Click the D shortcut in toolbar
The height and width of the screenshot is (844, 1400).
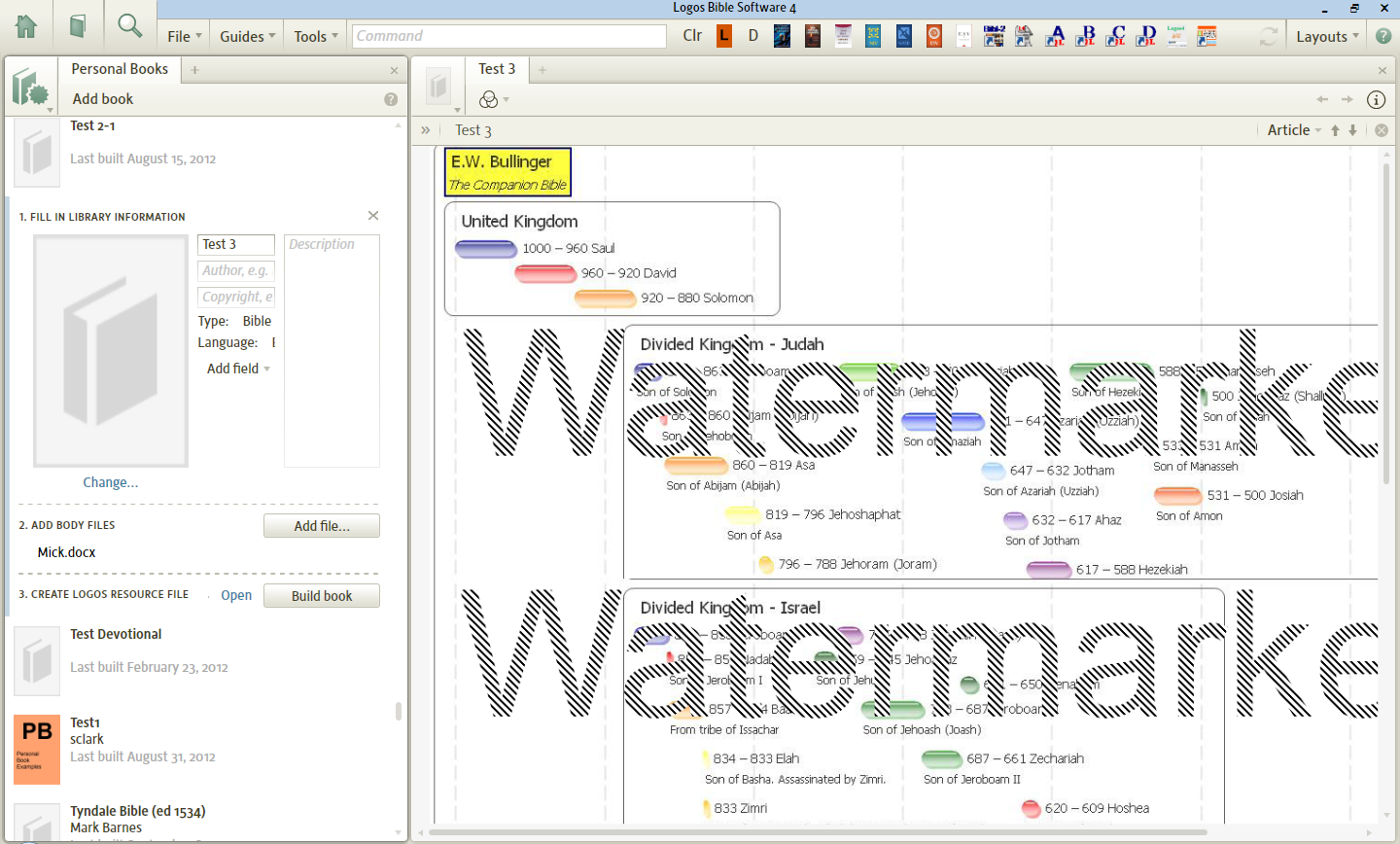click(752, 36)
